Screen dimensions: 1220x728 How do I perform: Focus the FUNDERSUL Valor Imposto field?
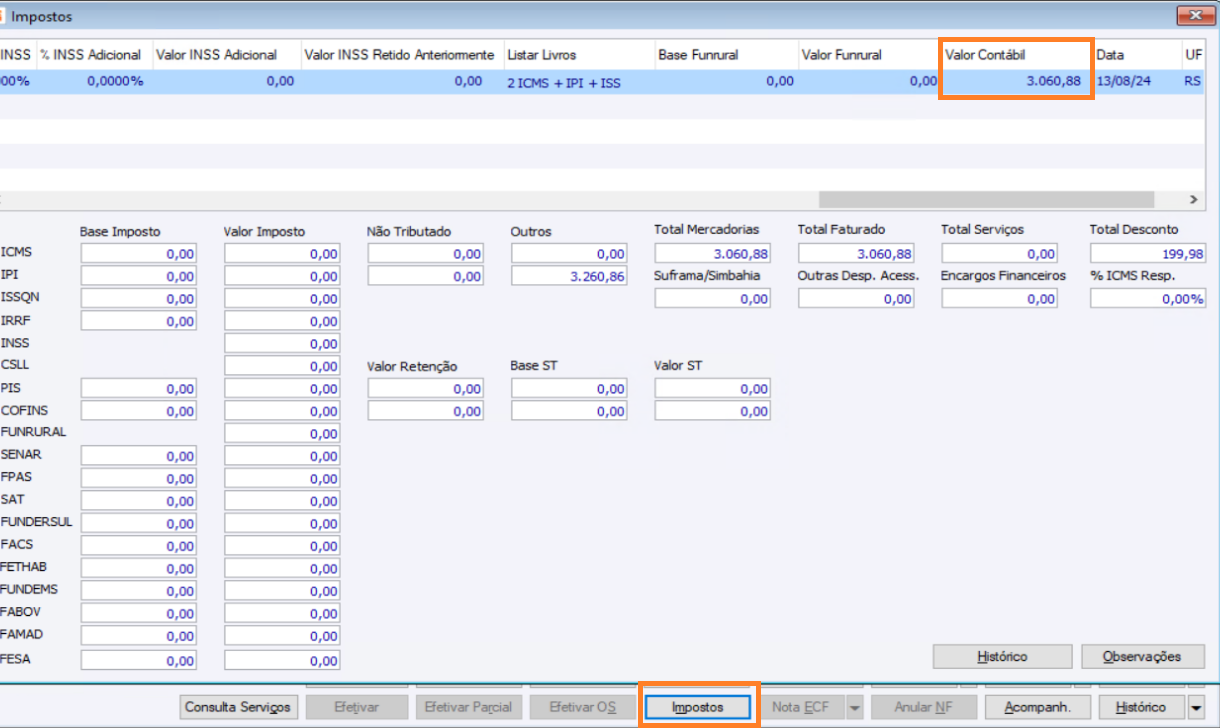tap(282, 524)
